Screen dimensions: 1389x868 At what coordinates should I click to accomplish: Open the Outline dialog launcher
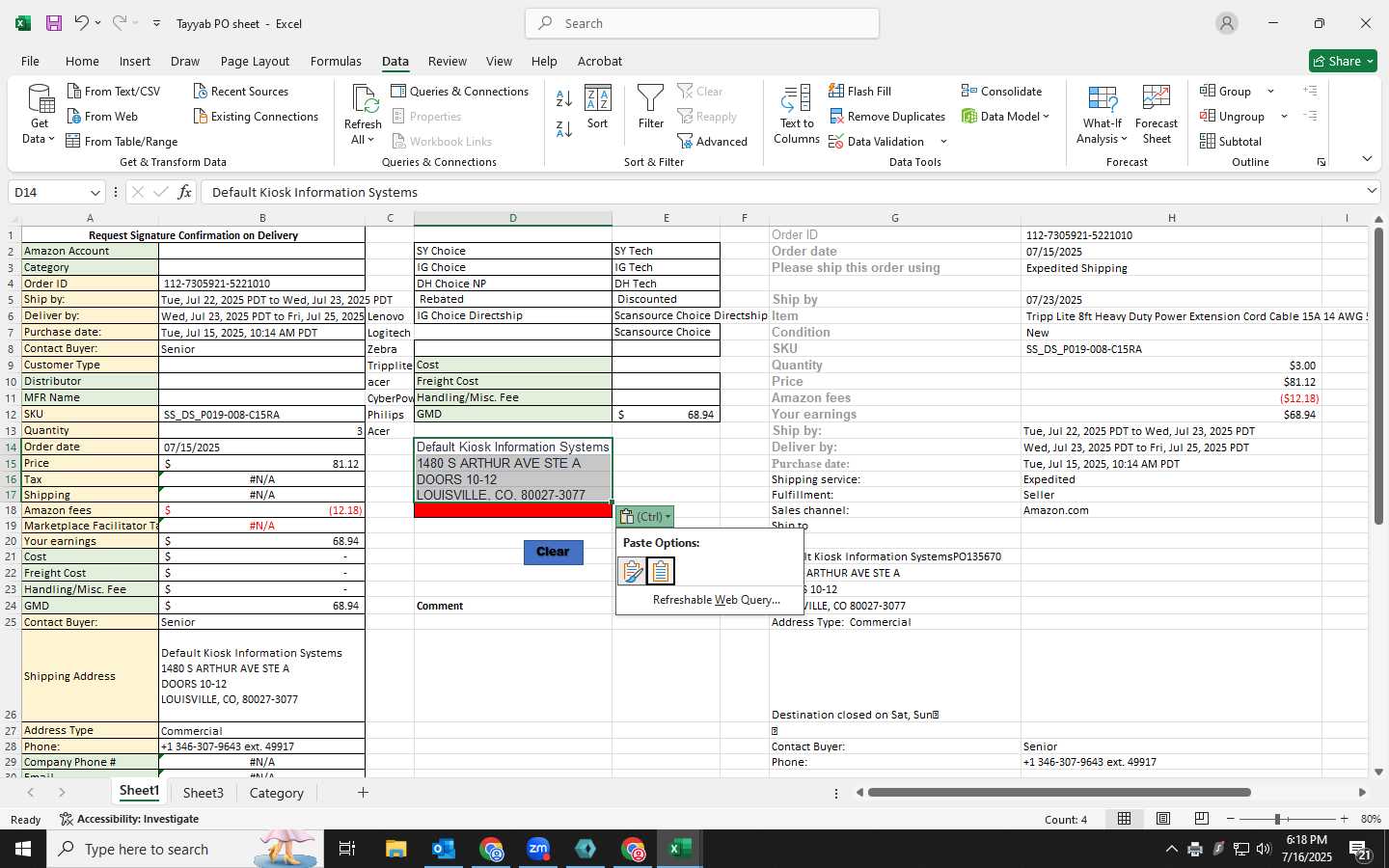(1321, 162)
